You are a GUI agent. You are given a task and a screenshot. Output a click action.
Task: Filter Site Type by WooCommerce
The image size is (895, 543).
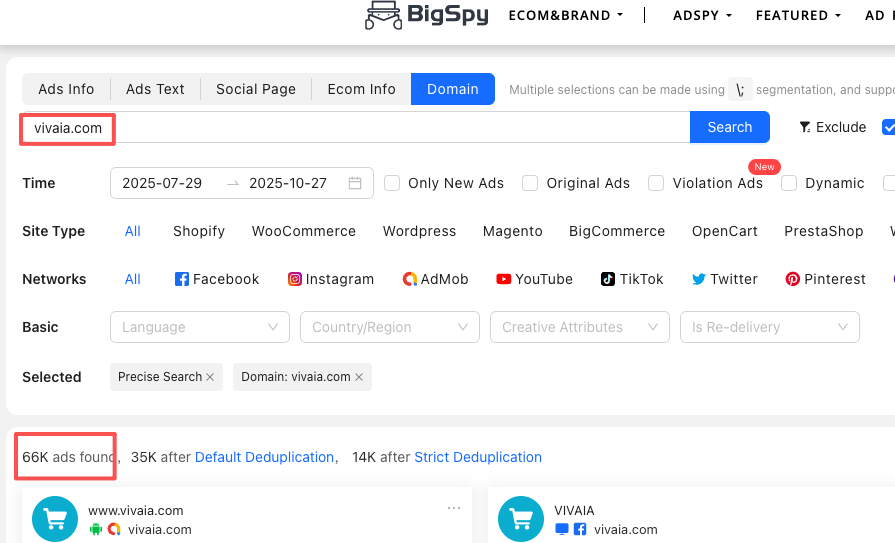click(304, 231)
